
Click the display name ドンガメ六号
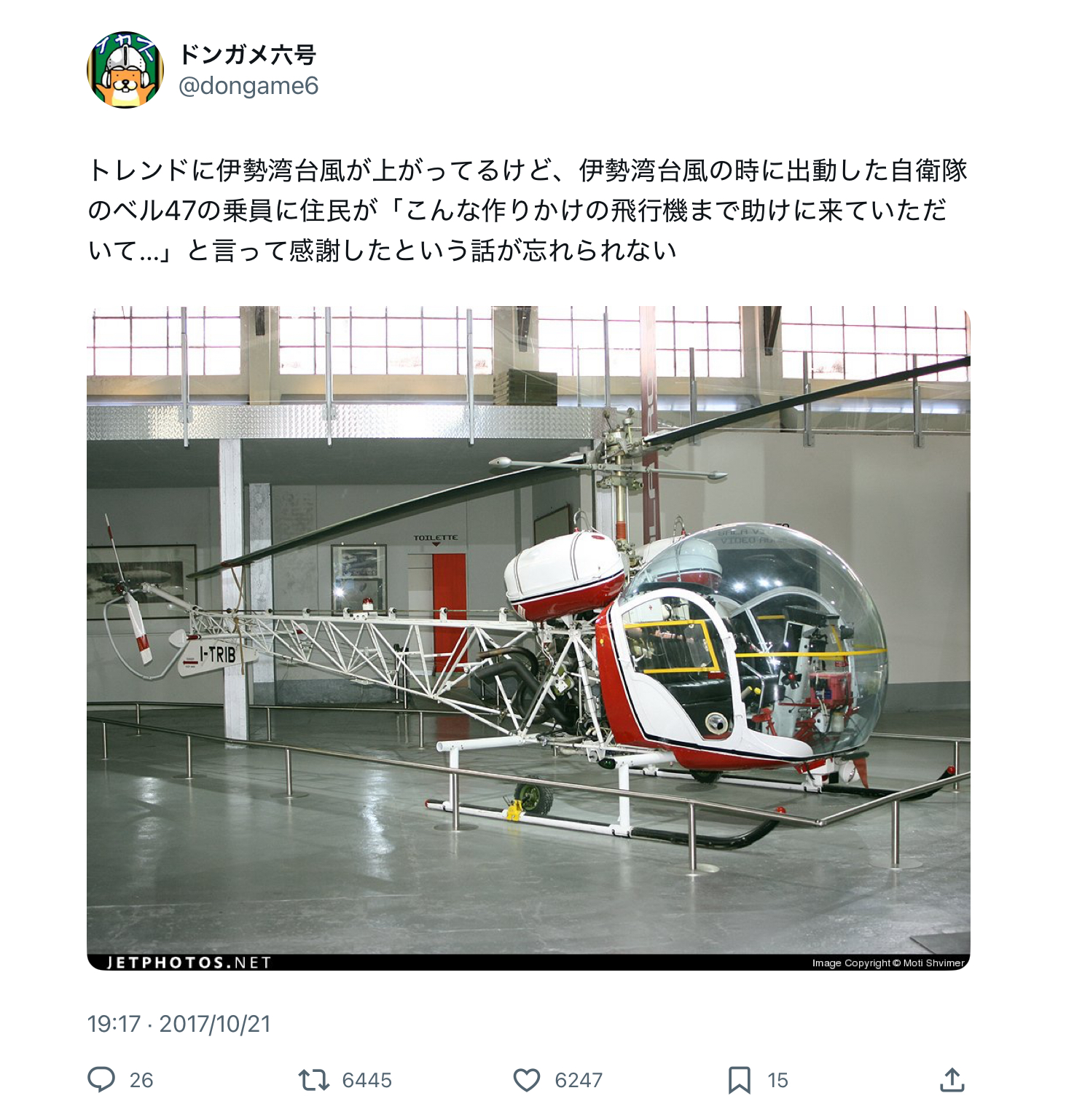tap(248, 55)
